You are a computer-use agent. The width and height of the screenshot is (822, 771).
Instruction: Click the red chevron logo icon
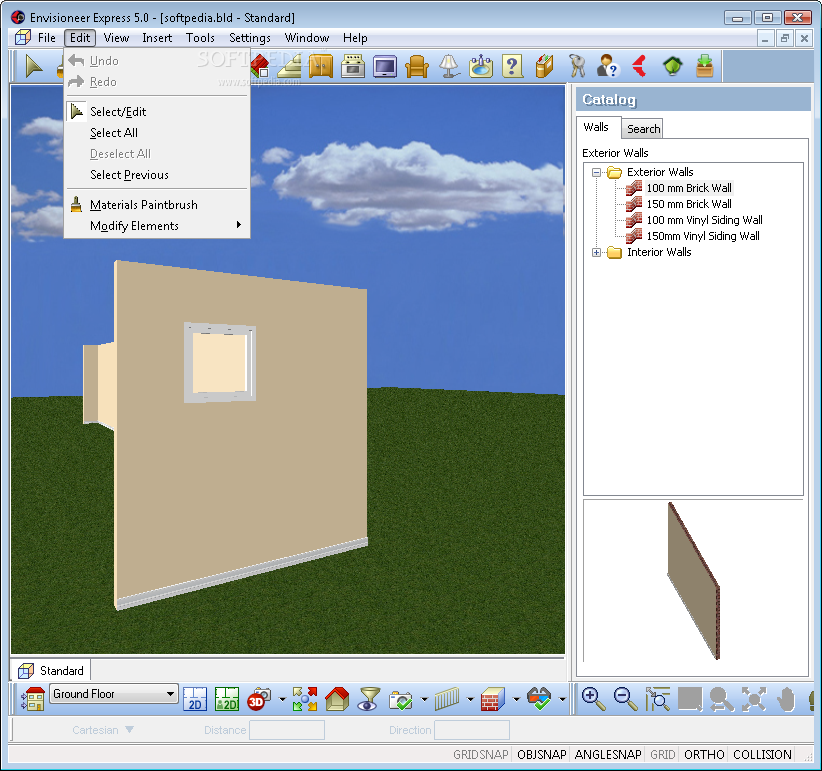[x=640, y=67]
